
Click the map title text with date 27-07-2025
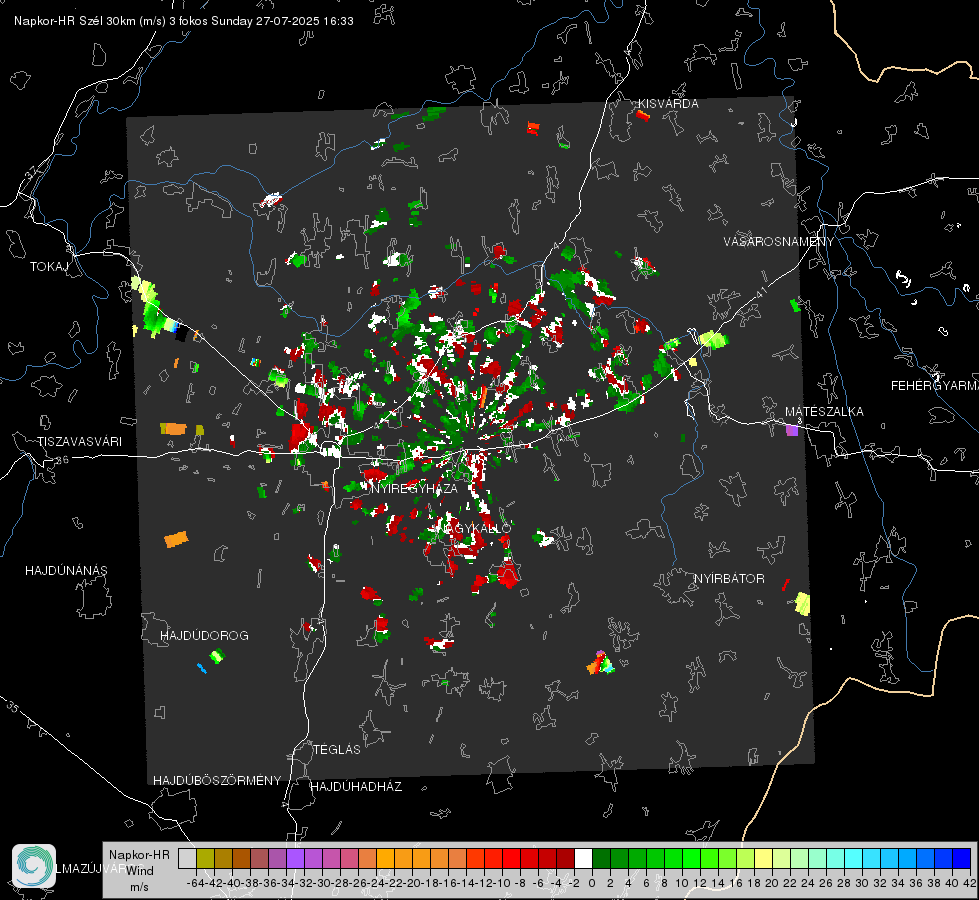click(184, 21)
